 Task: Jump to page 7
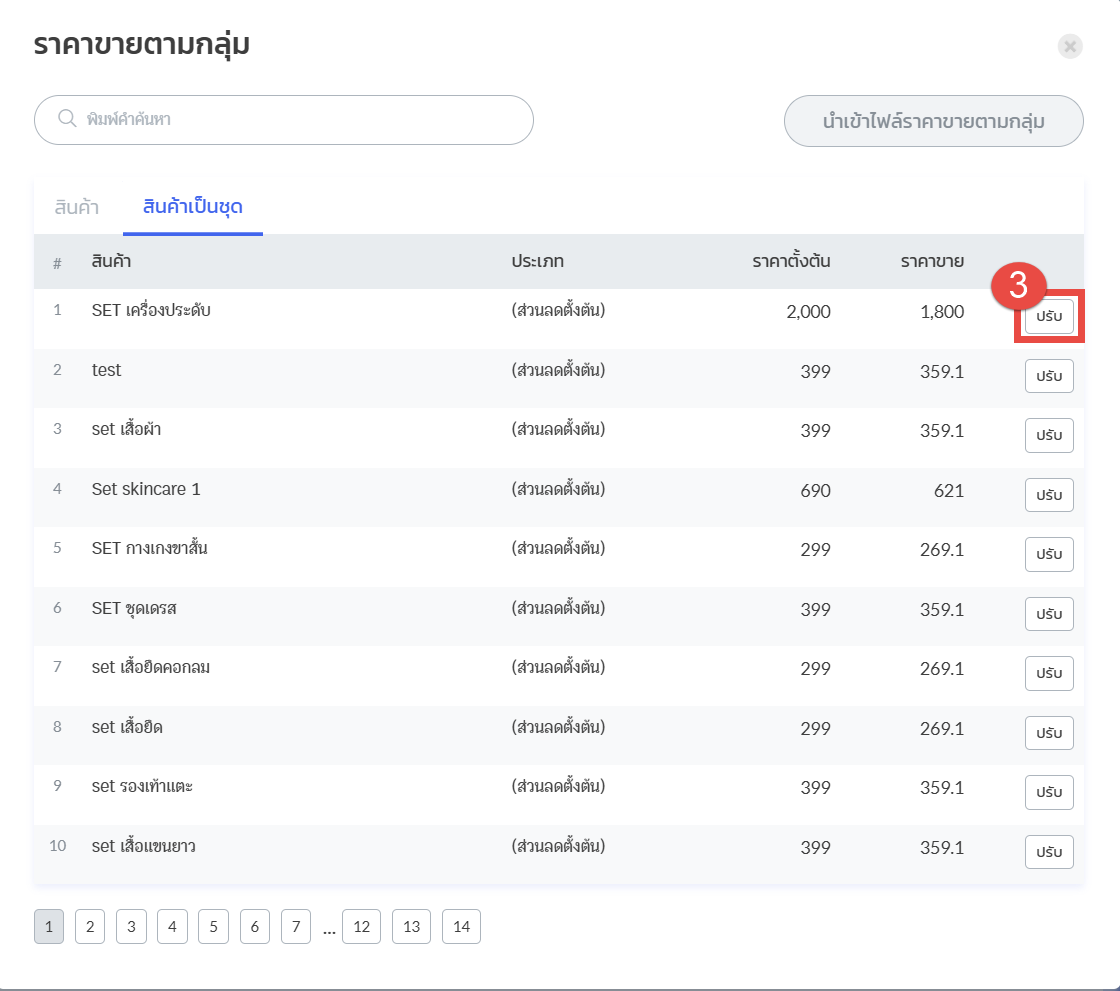(x=296, y=927)
